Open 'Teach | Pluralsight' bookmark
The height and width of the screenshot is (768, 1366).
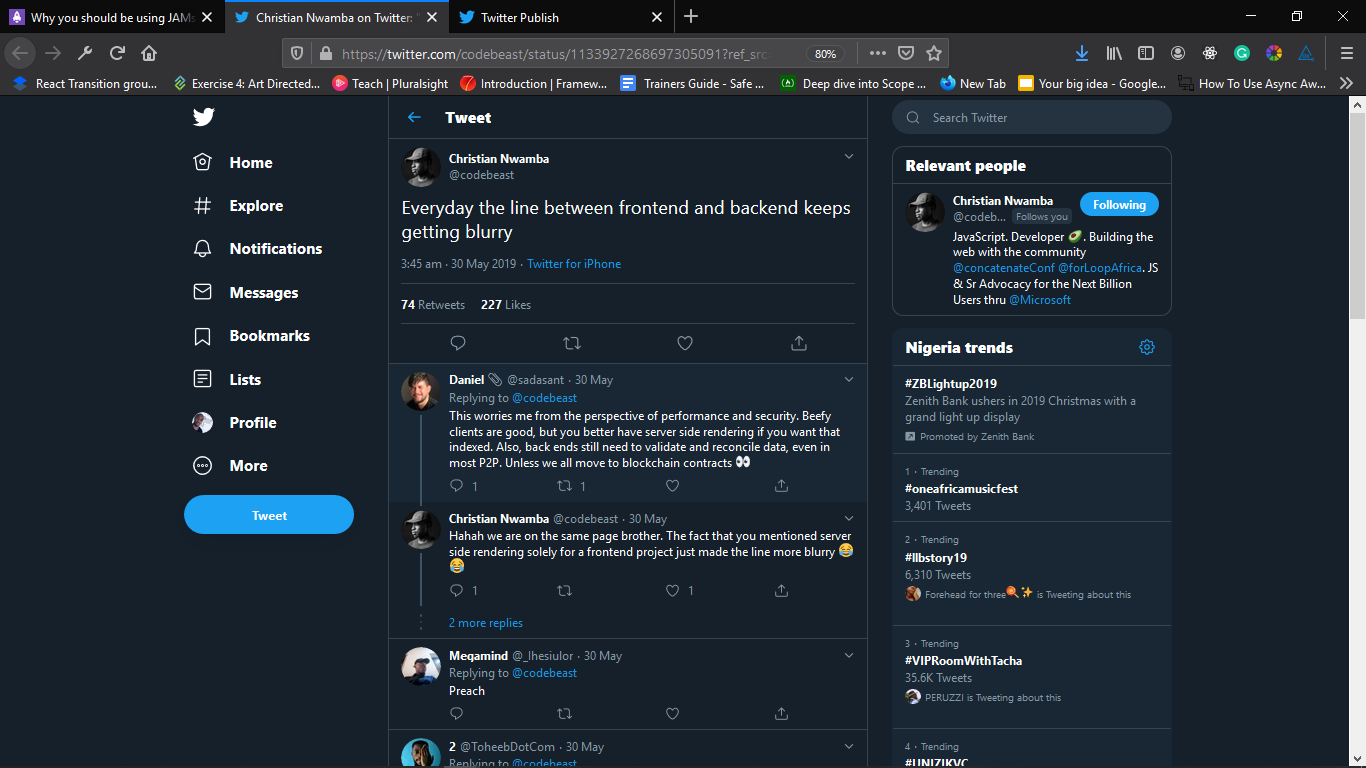point(390,84)
